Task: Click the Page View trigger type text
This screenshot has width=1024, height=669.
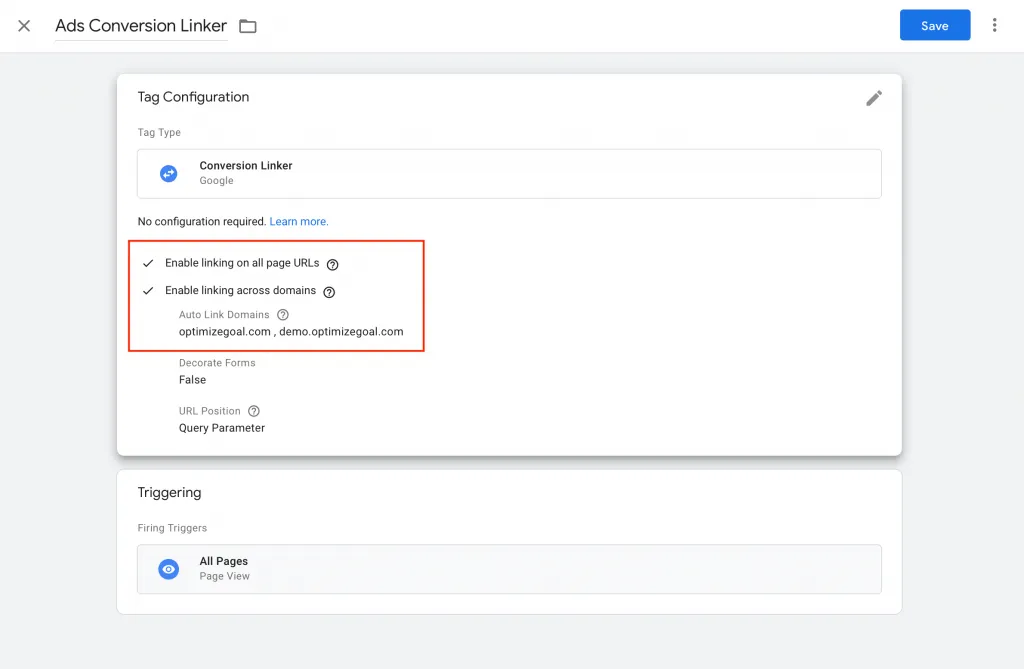Action: (225, 576)
